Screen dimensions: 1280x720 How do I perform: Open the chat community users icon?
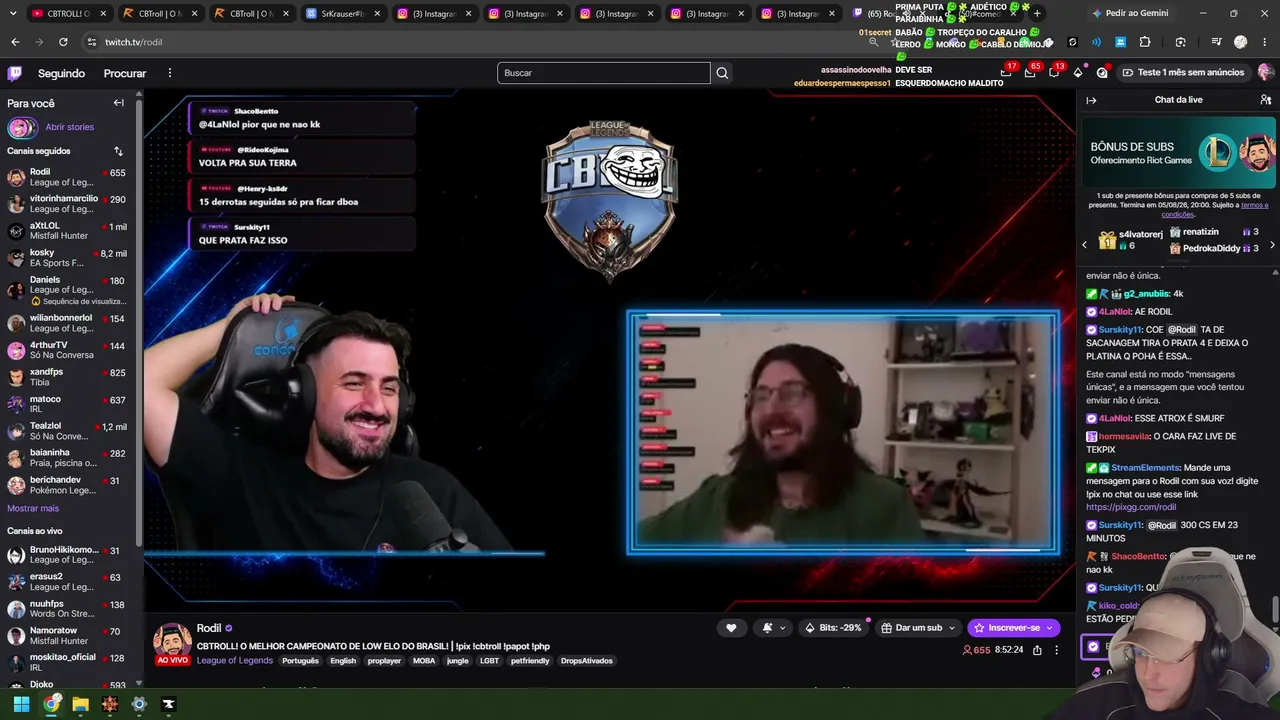point(1266,100)
